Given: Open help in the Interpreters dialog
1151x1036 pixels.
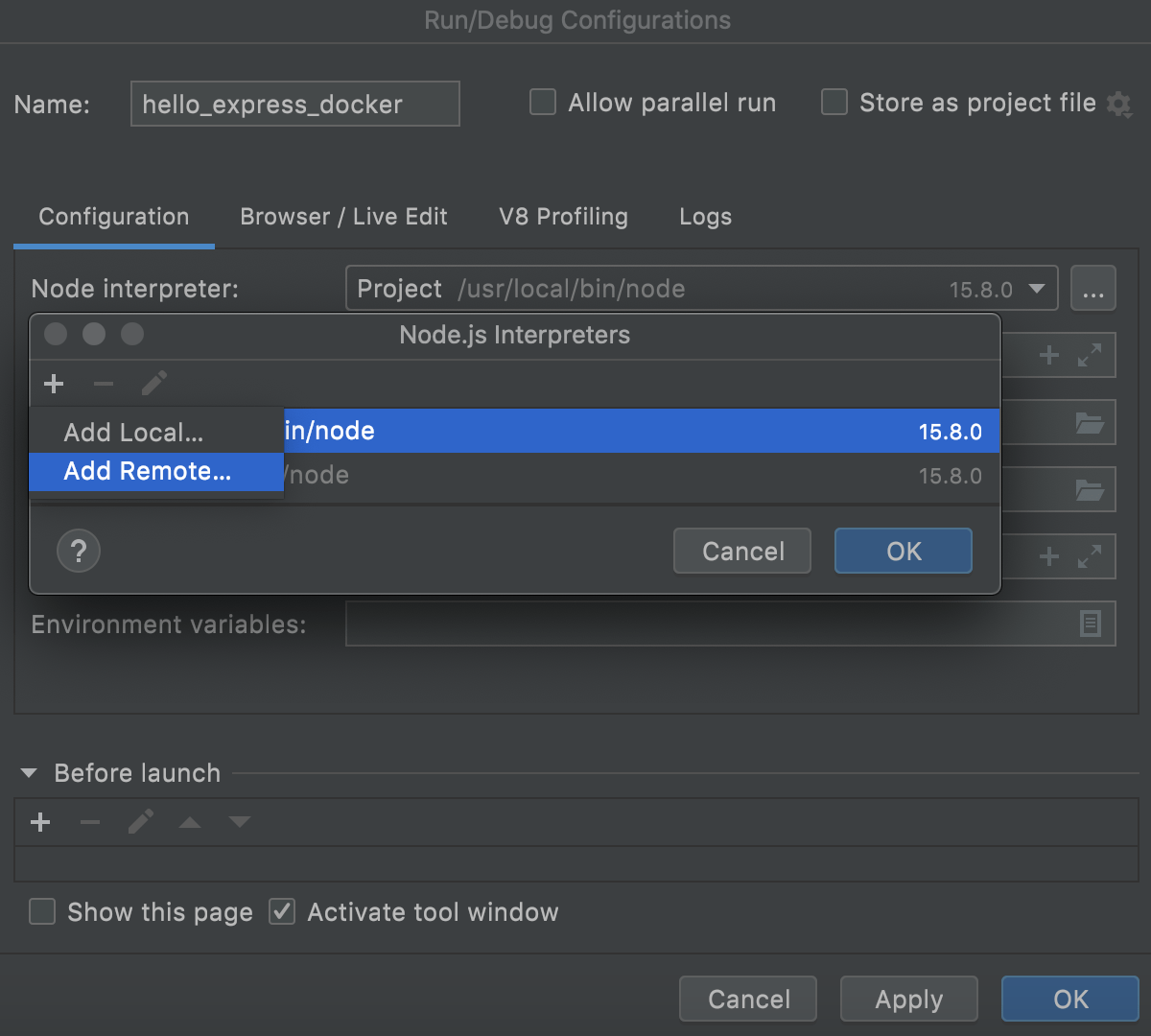Looking at the screenshot, I should click(79, 551).
